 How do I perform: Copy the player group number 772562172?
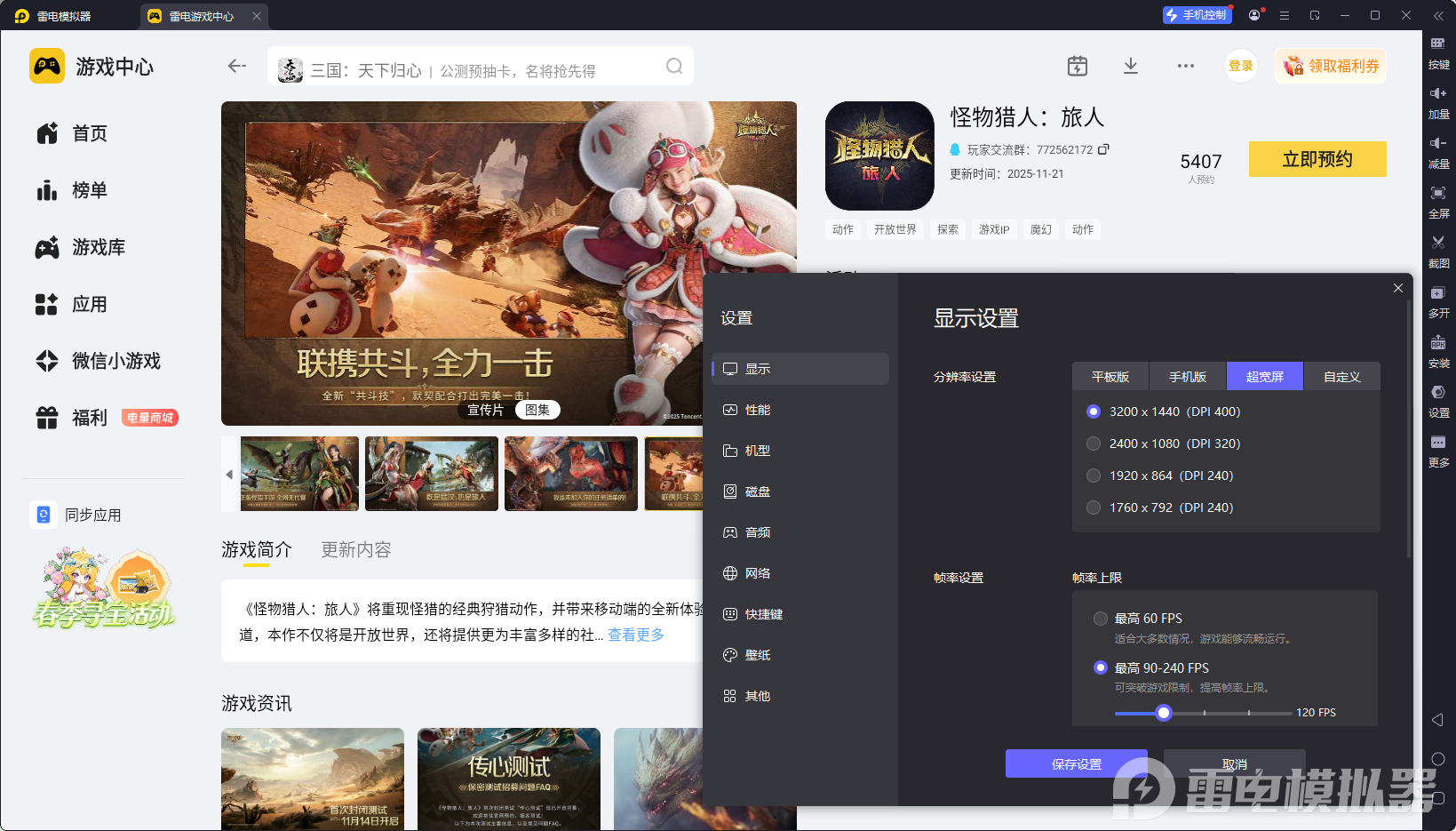(x=1103, y=149)
